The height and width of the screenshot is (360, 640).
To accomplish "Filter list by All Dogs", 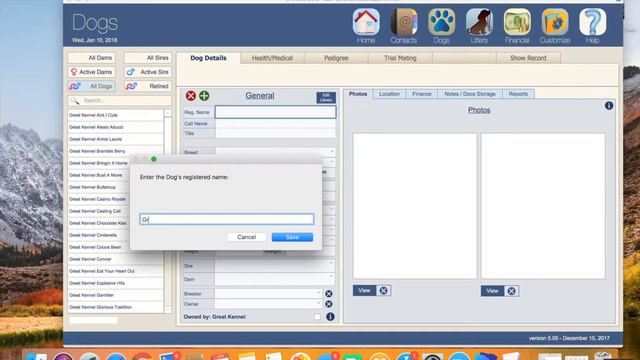I will point(91,86).
